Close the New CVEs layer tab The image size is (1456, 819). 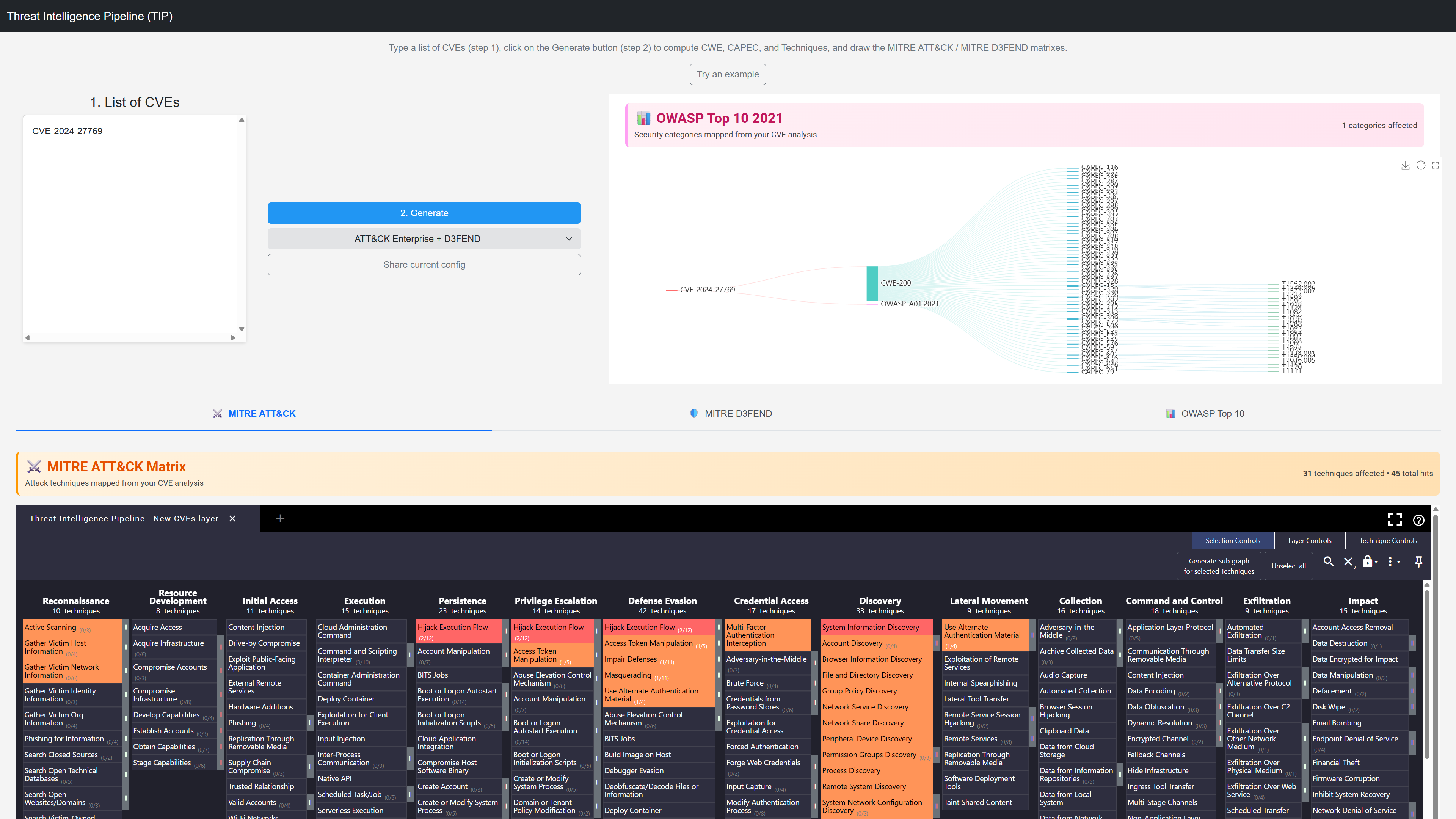(x=232, y=518)
